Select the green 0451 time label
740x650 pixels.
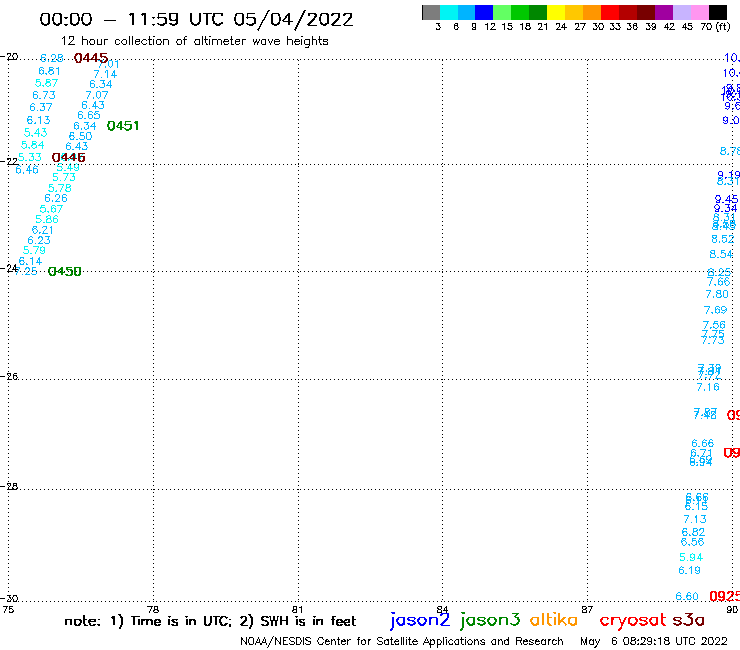pos(123,126)
